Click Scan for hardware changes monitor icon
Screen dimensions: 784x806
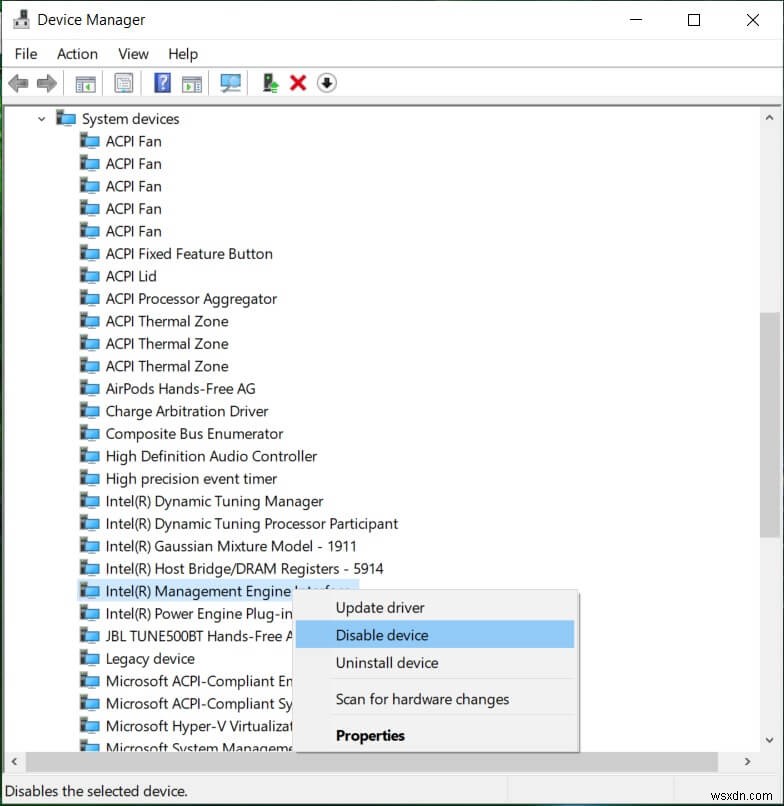coord(230,83)
